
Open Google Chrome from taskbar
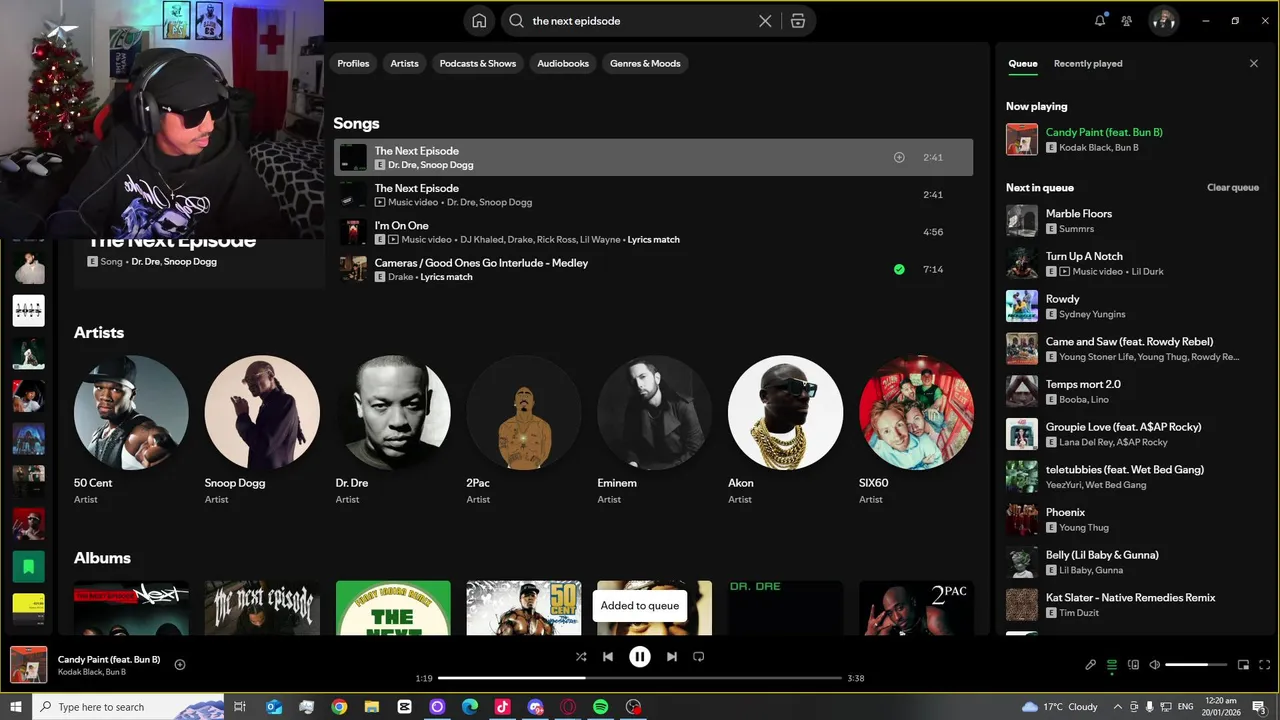click(339, 707)
